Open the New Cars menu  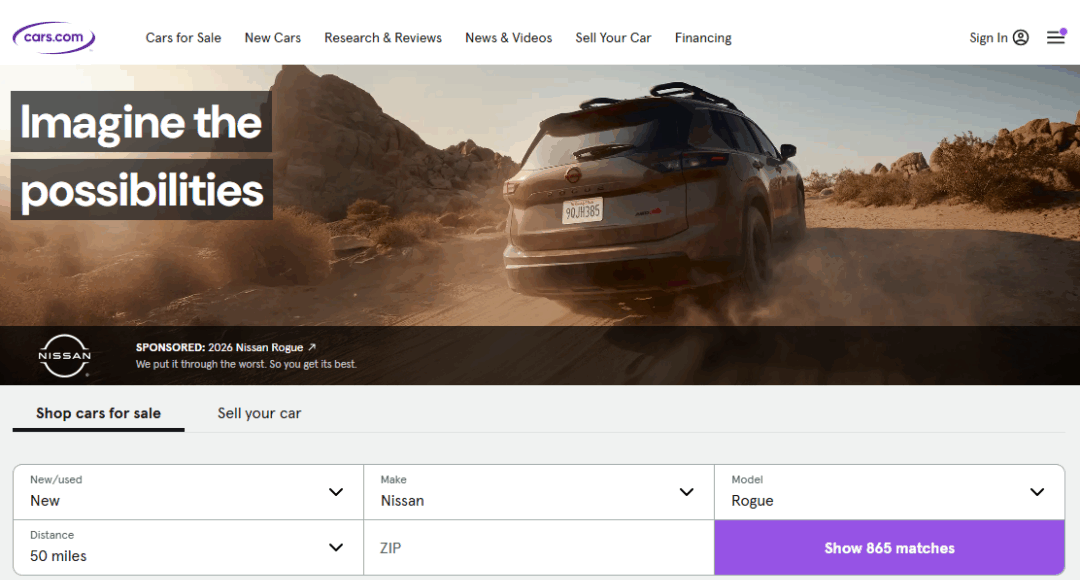coord(273,38)
